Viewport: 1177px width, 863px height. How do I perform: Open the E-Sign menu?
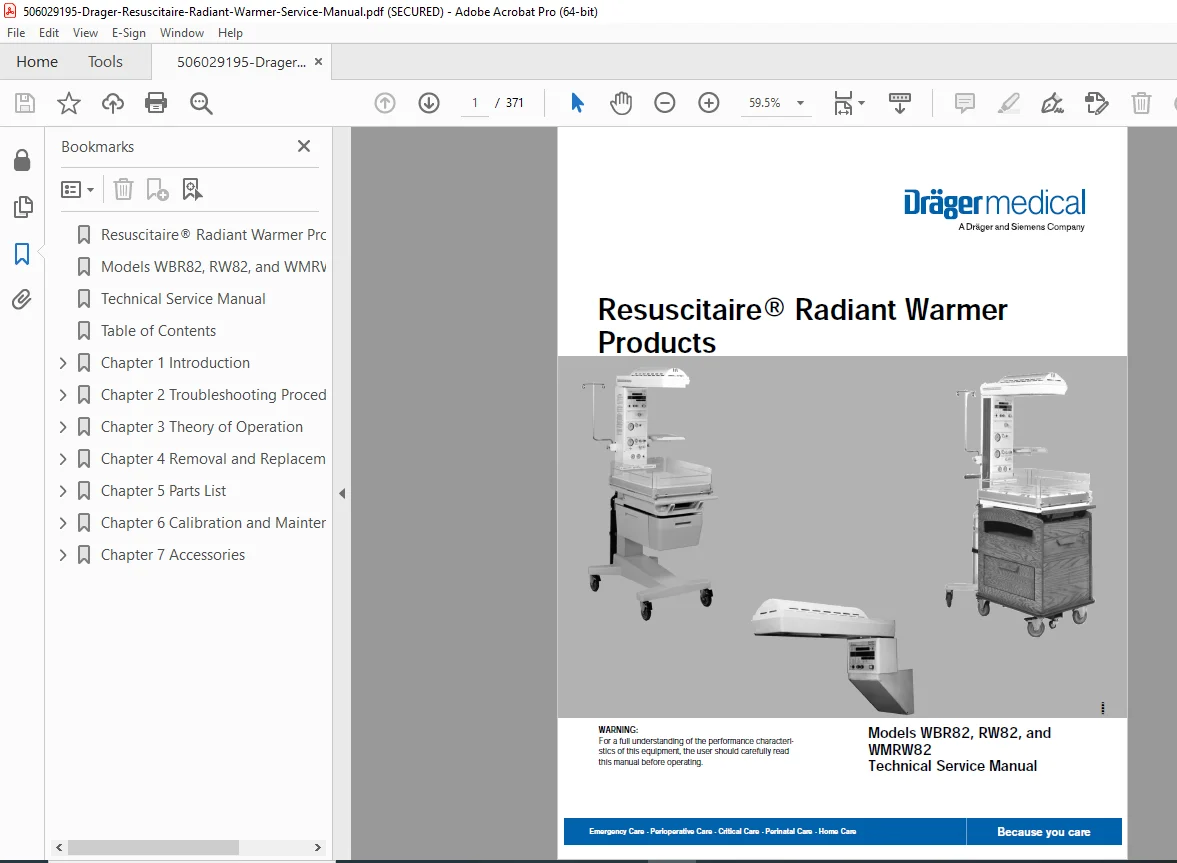pyautogui.click(x=128, y=33)
